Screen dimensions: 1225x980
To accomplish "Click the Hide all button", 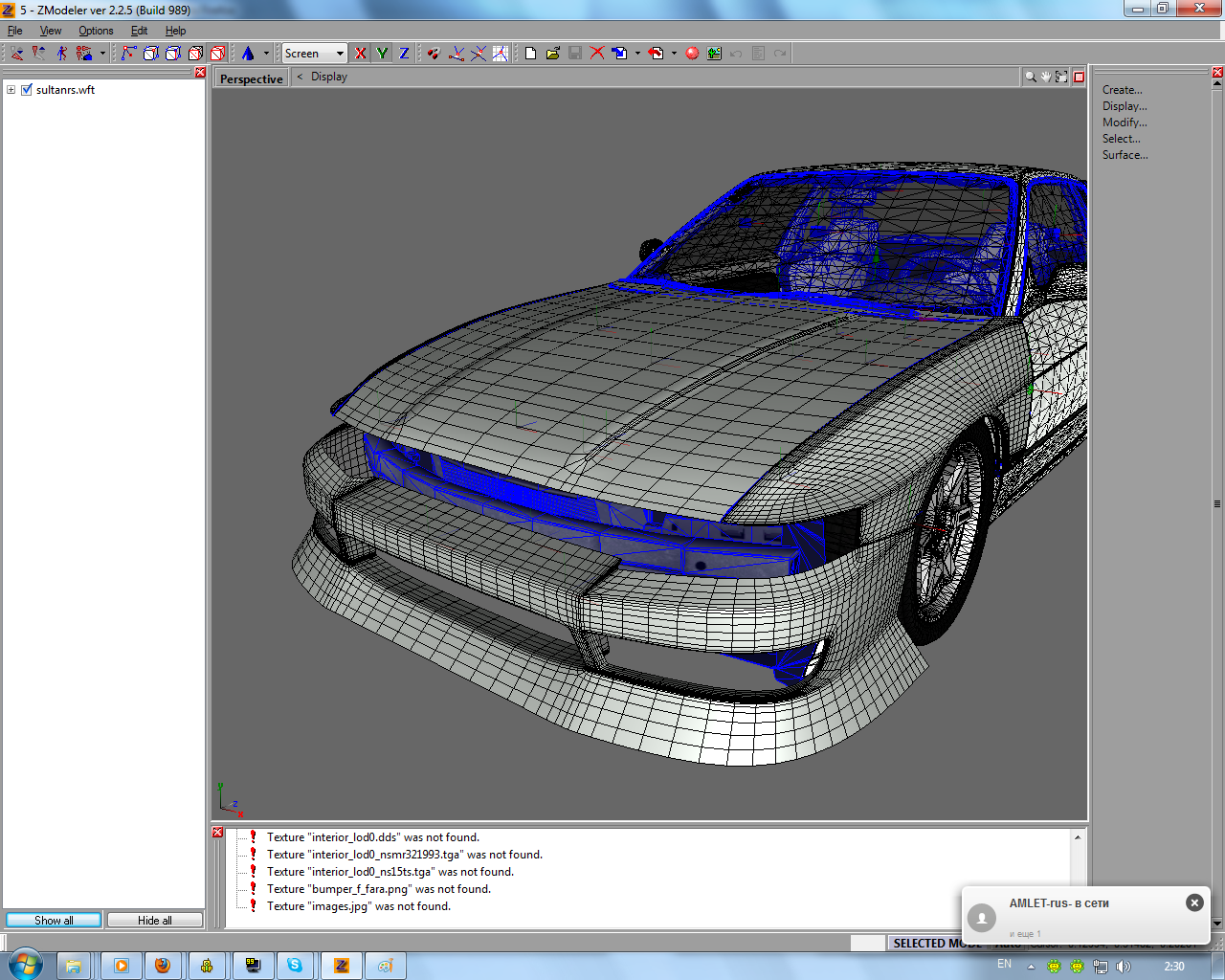I will point(155,920).
